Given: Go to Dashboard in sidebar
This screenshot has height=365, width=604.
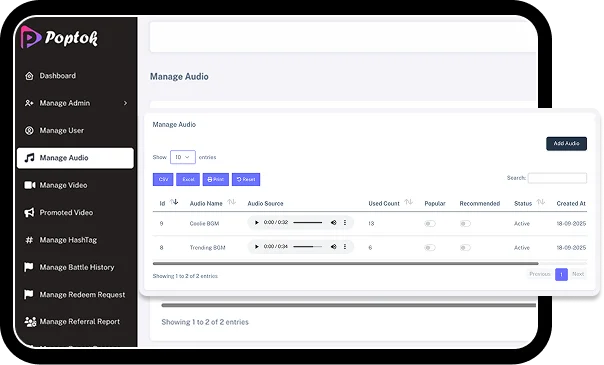Looking at the screenshot, I should click(x=57, y=76).
